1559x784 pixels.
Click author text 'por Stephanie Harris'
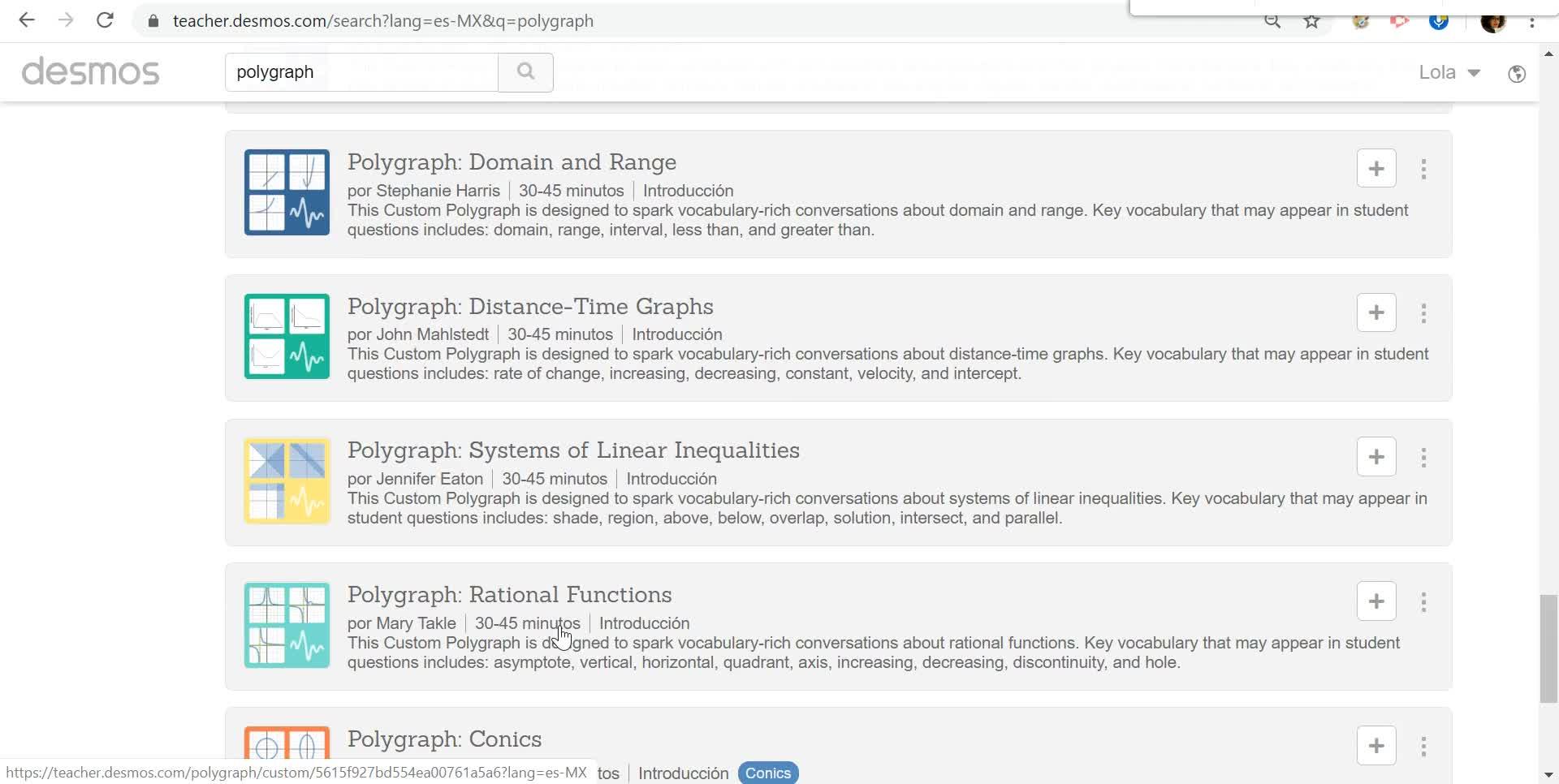click(424, 191)
